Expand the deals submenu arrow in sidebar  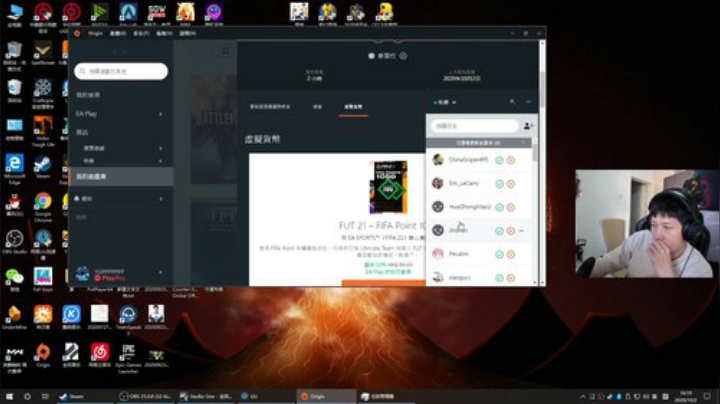click(x=160, y=161)
